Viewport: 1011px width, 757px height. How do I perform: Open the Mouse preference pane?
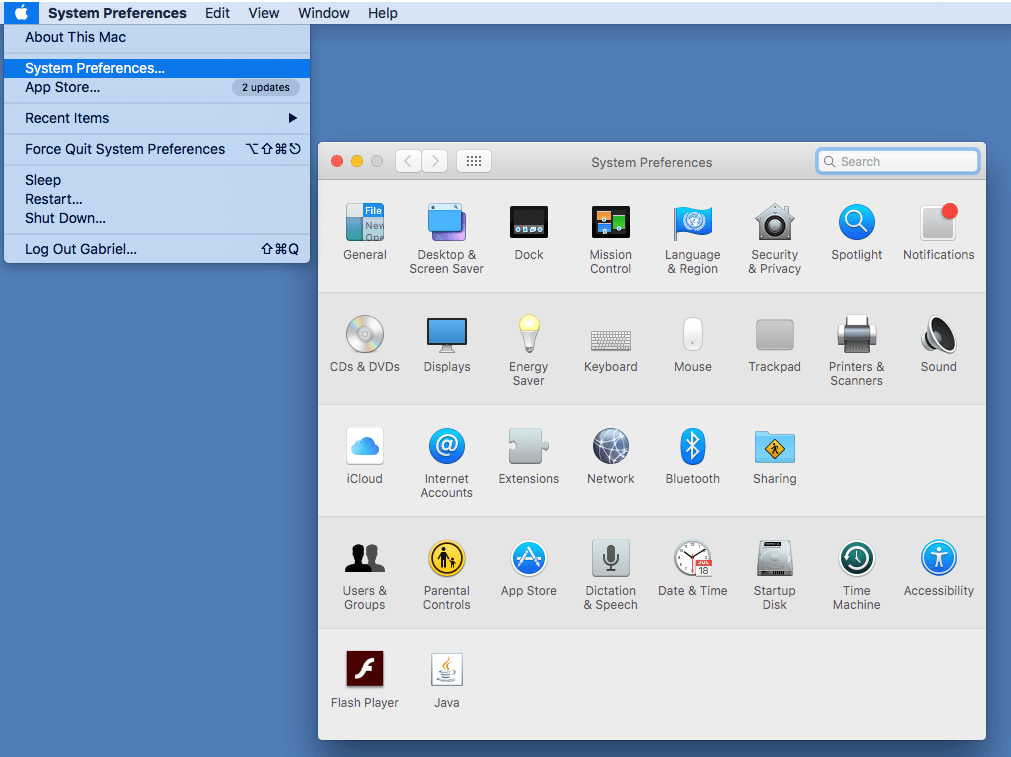(x=692, y=344)
